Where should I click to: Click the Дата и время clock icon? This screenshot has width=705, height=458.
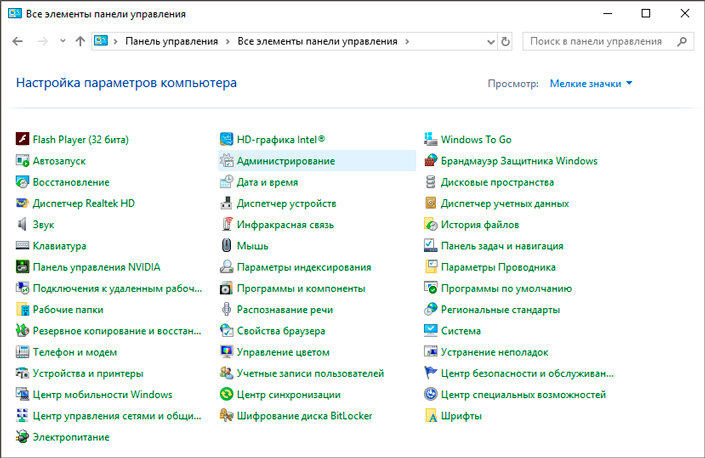point(226,182)
